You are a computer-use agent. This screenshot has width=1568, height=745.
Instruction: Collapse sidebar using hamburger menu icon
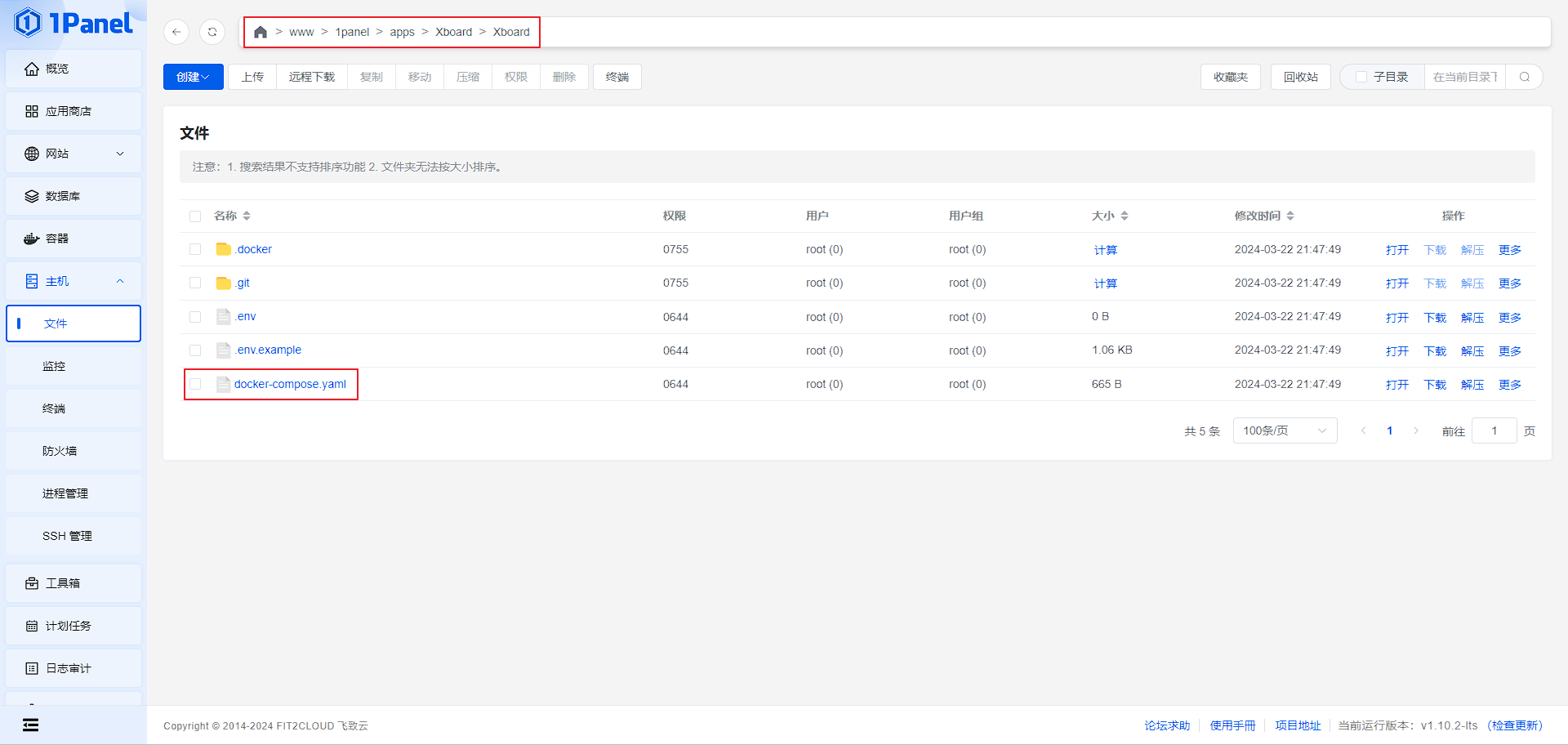(30, 725)
